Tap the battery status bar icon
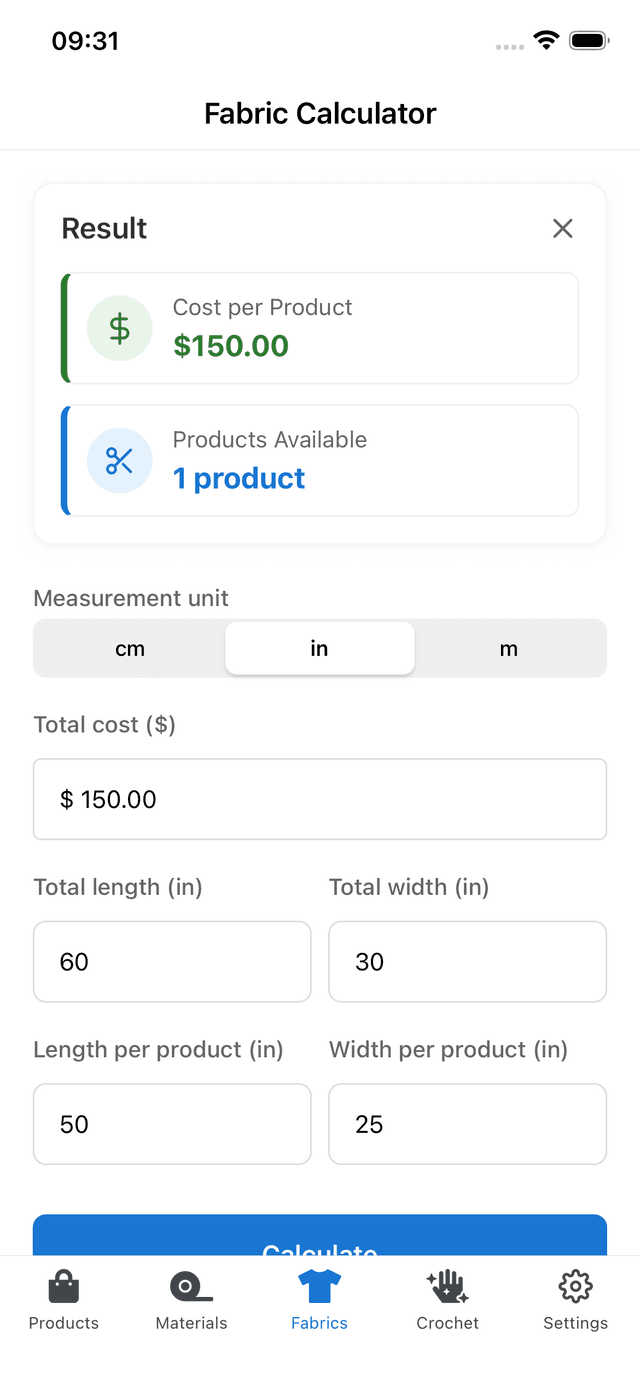Image resolution: width=640 pixels, height=1385 pixels. (x=589, y=41)
